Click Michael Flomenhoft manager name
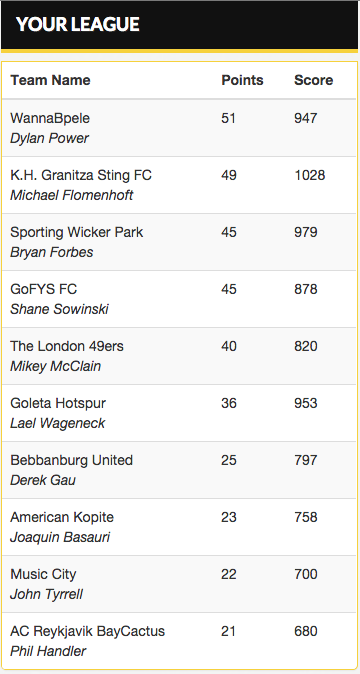Image resolution: width=360 pixels, height=674 pixels. 72,195
